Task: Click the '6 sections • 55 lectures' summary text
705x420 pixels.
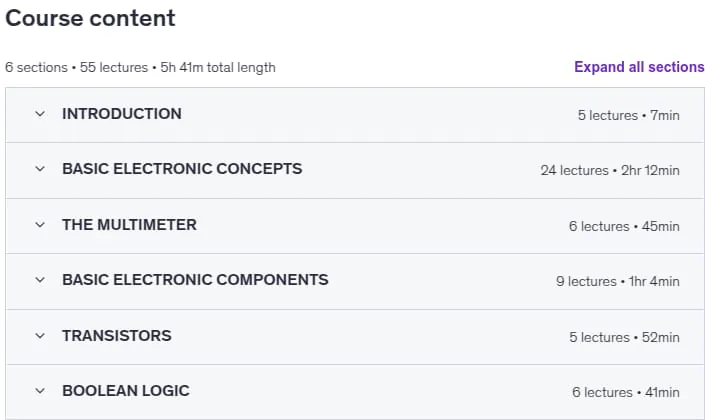Action: click(76, 67)
